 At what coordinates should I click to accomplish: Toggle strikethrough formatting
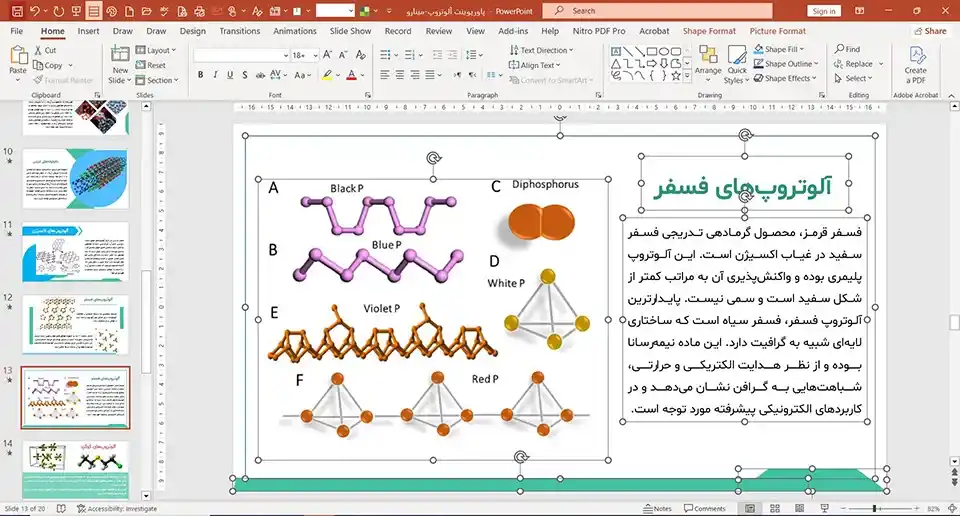(x=260, y=75)
